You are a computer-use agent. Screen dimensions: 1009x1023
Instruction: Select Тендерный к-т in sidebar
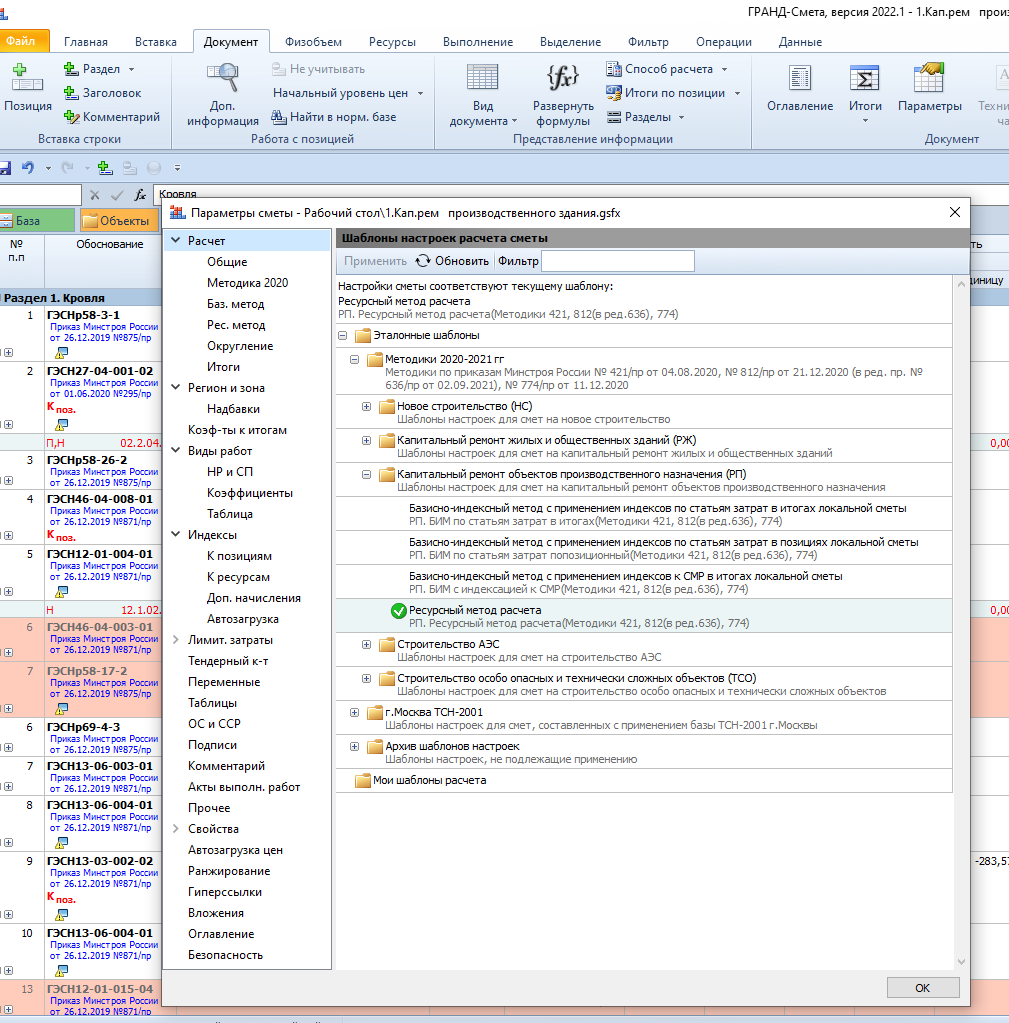point(228,661)
